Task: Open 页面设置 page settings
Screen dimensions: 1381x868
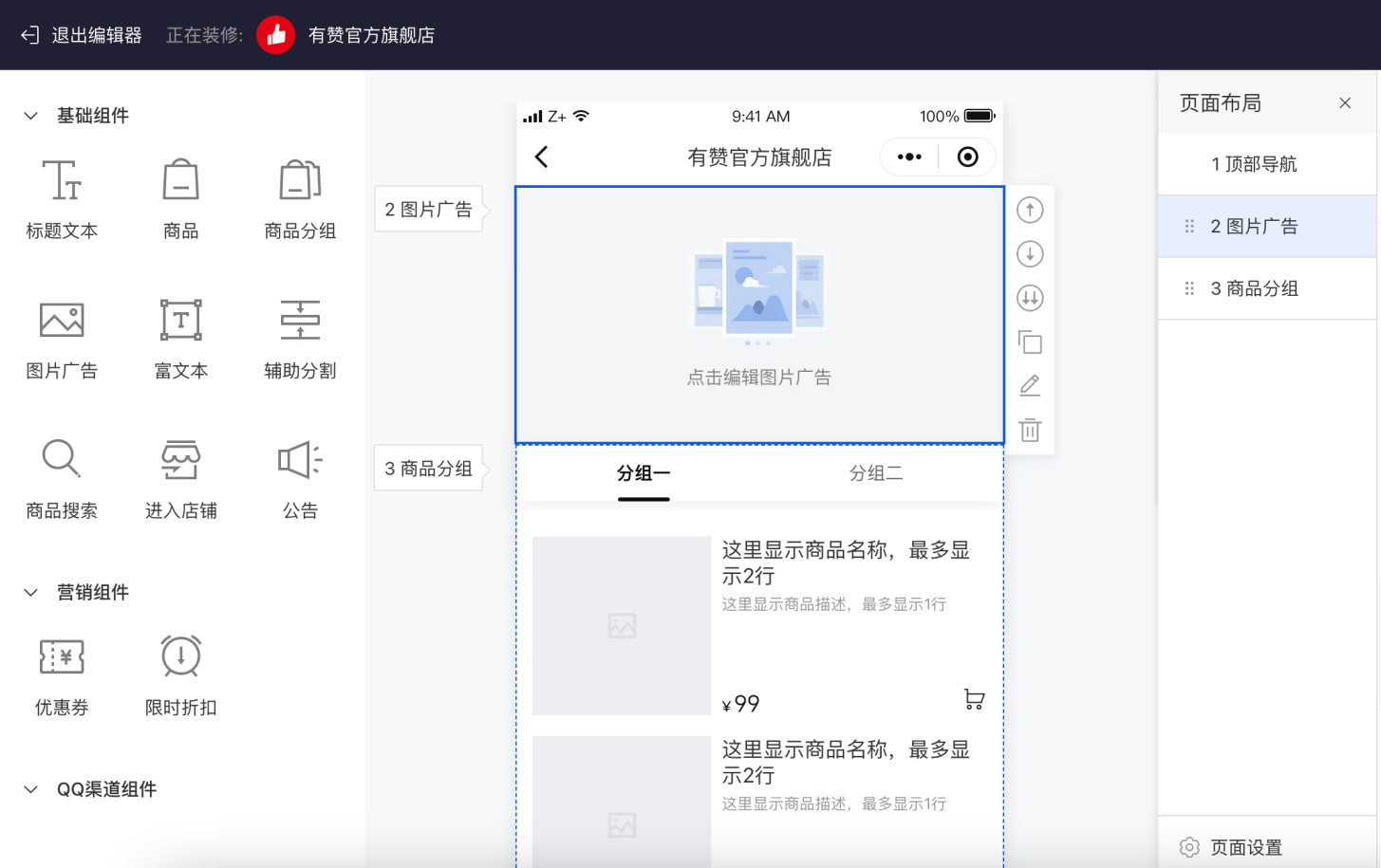Action: coord(1246,847)
